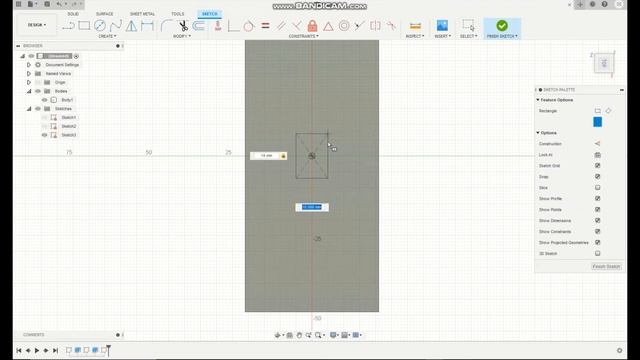
Task: Apply Symmetry constraint
Action: click(375, 26)
